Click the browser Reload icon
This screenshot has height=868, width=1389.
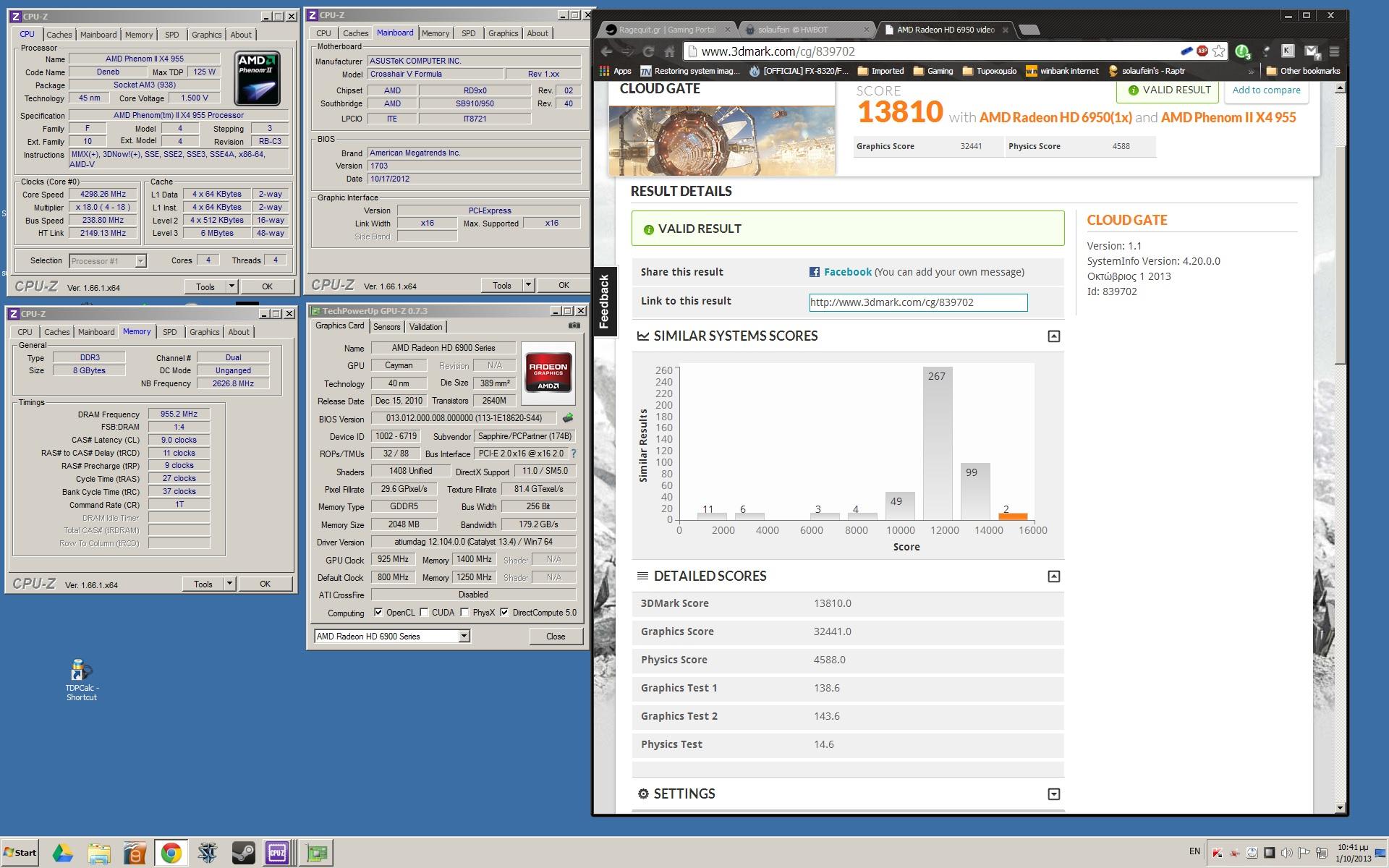[x=648, y=51]
